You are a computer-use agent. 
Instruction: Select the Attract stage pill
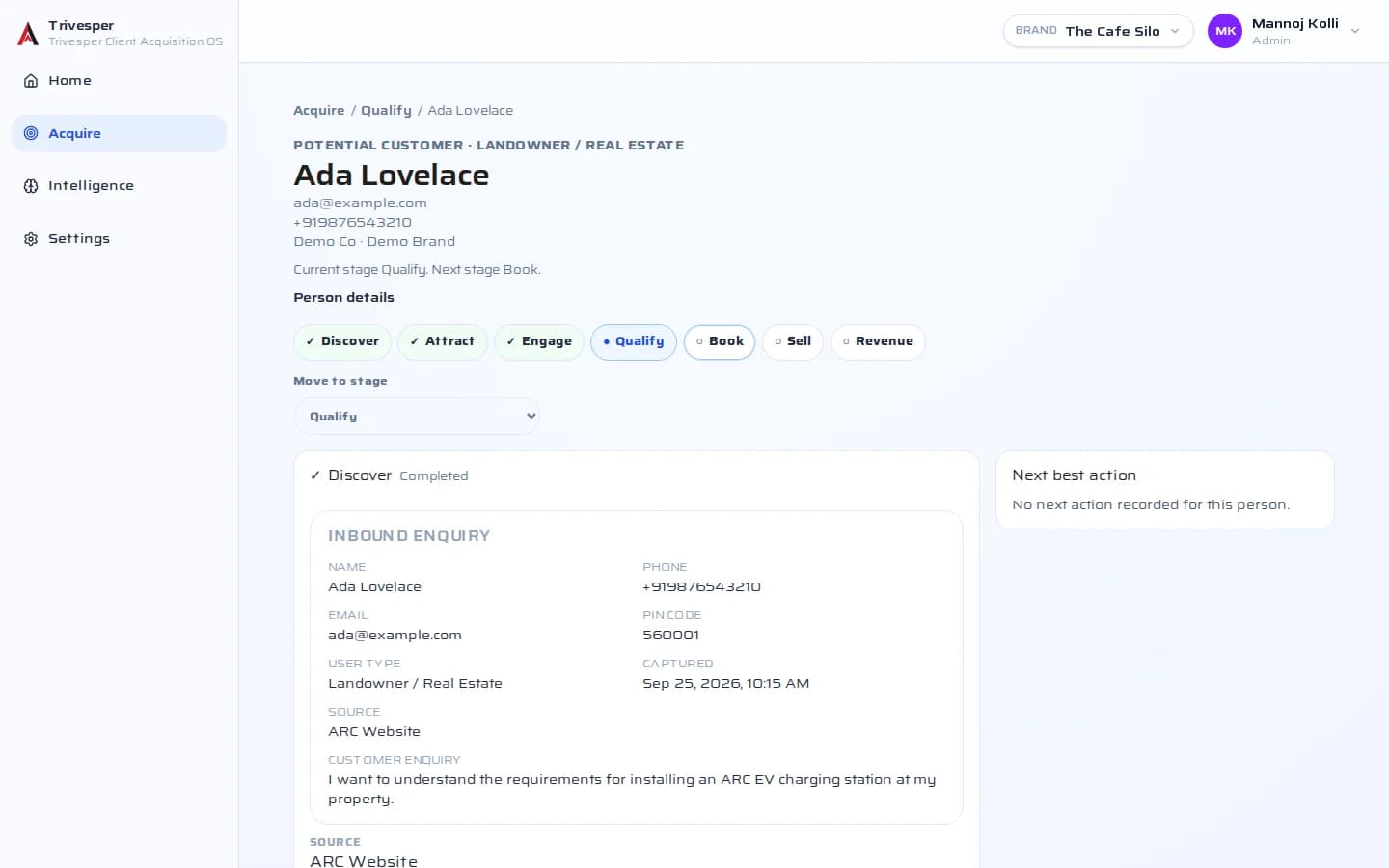click(443, 341)
